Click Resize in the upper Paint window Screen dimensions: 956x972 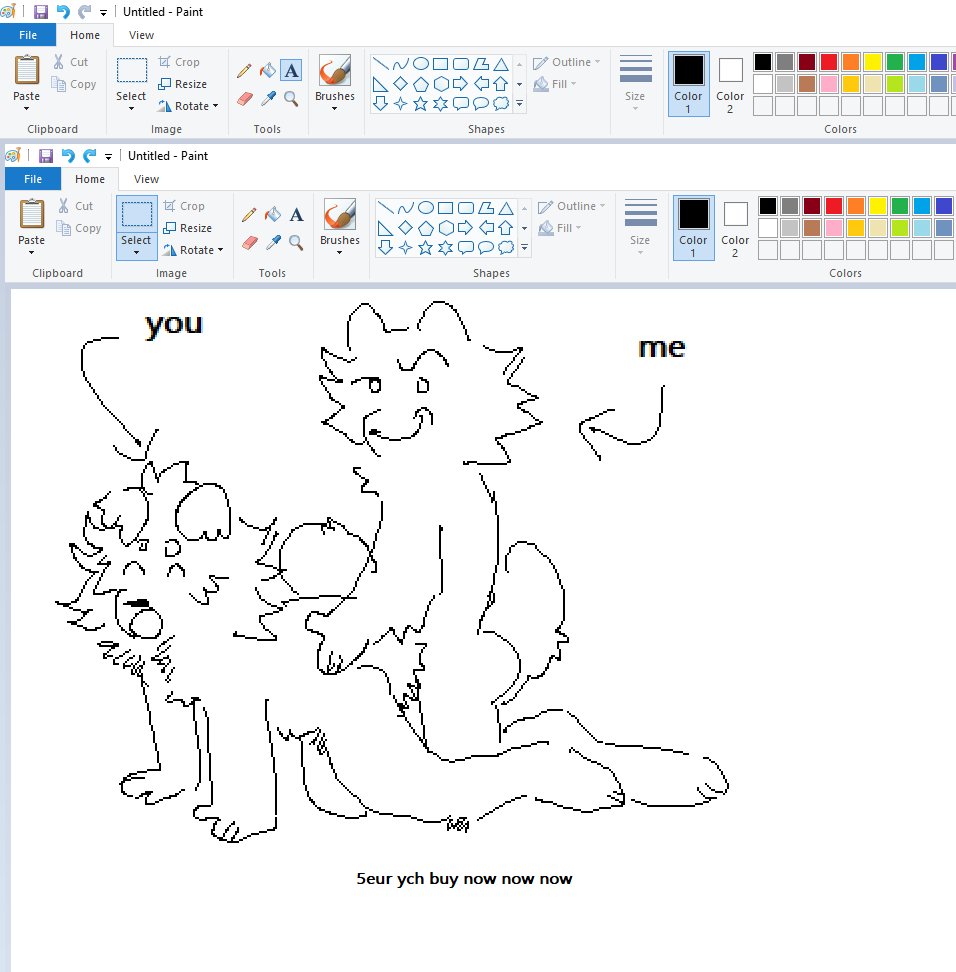[x=183, y=84]
